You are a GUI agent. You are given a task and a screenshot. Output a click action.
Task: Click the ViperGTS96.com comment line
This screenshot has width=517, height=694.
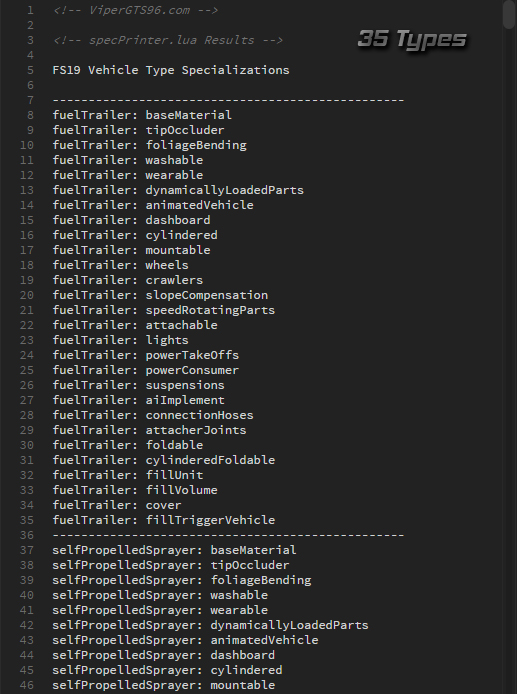(x=135, y=10)
